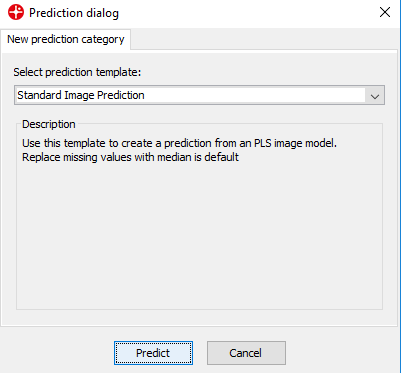Expand the prediction template dropdown arrow
Image resolution: width=401 pixels, height=373 pixels.
375,96
